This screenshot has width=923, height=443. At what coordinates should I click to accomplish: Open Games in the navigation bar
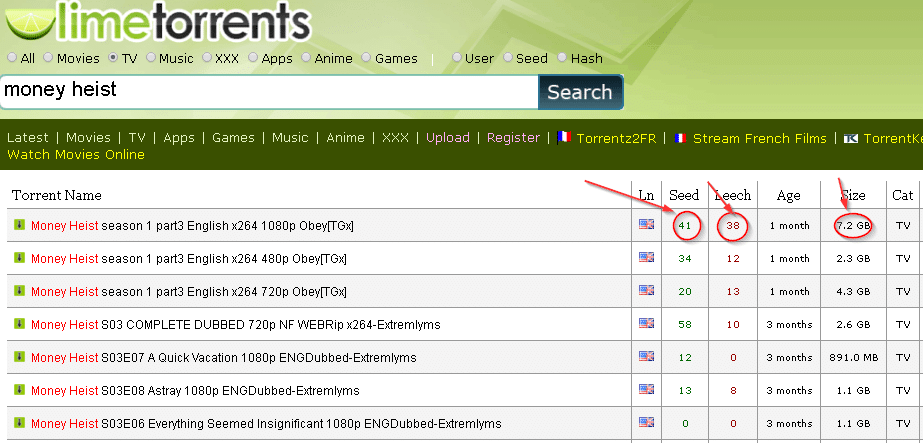(x=233, y=138)
